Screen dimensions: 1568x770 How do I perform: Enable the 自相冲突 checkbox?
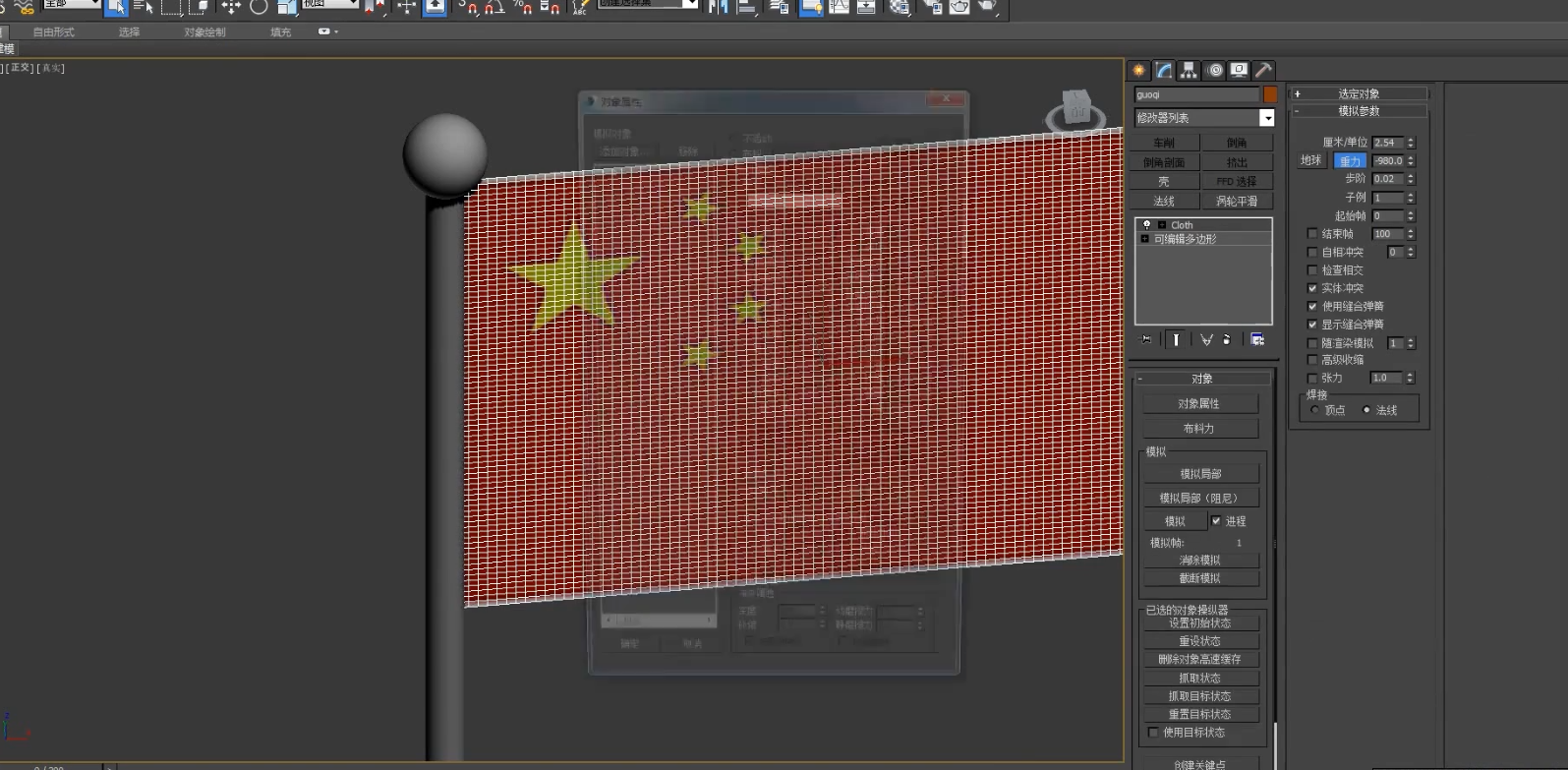click(x=1312, y=252)
